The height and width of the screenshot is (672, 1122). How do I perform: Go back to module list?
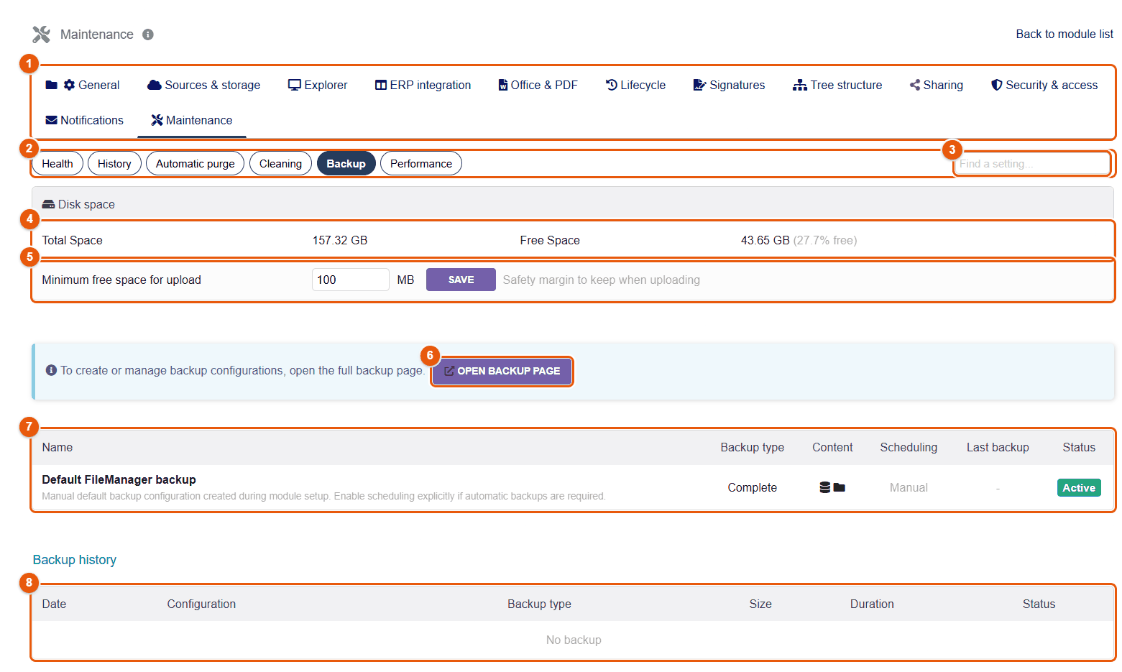pos(1064,34)
